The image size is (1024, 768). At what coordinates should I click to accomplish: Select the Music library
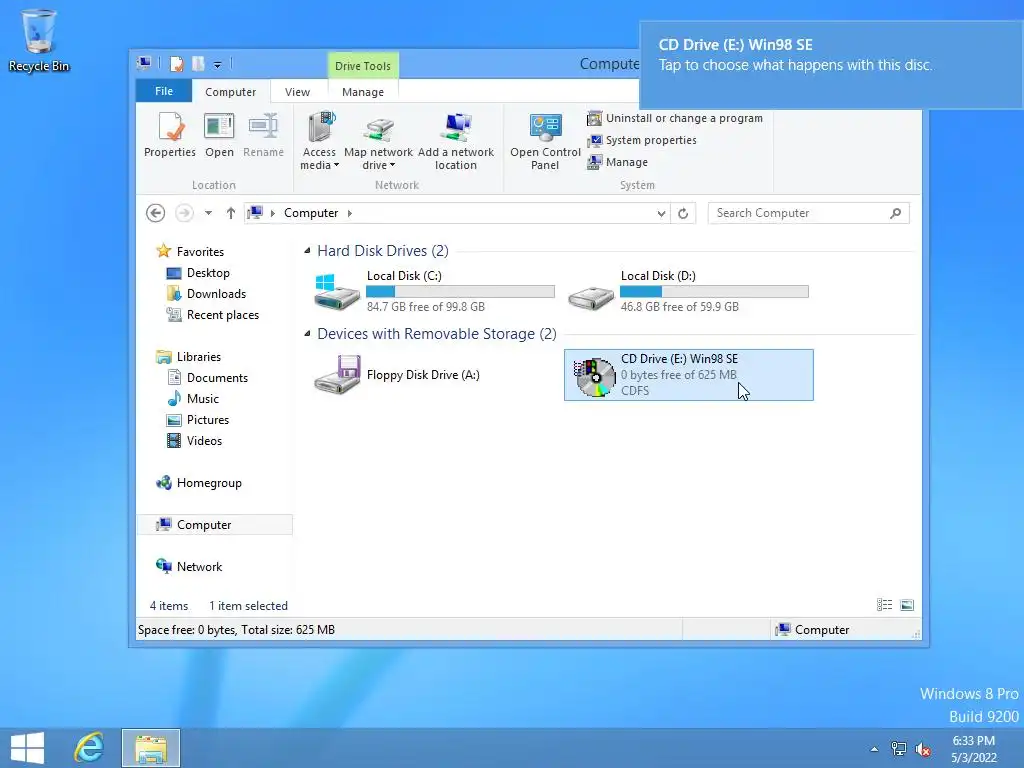coord(193,398)
